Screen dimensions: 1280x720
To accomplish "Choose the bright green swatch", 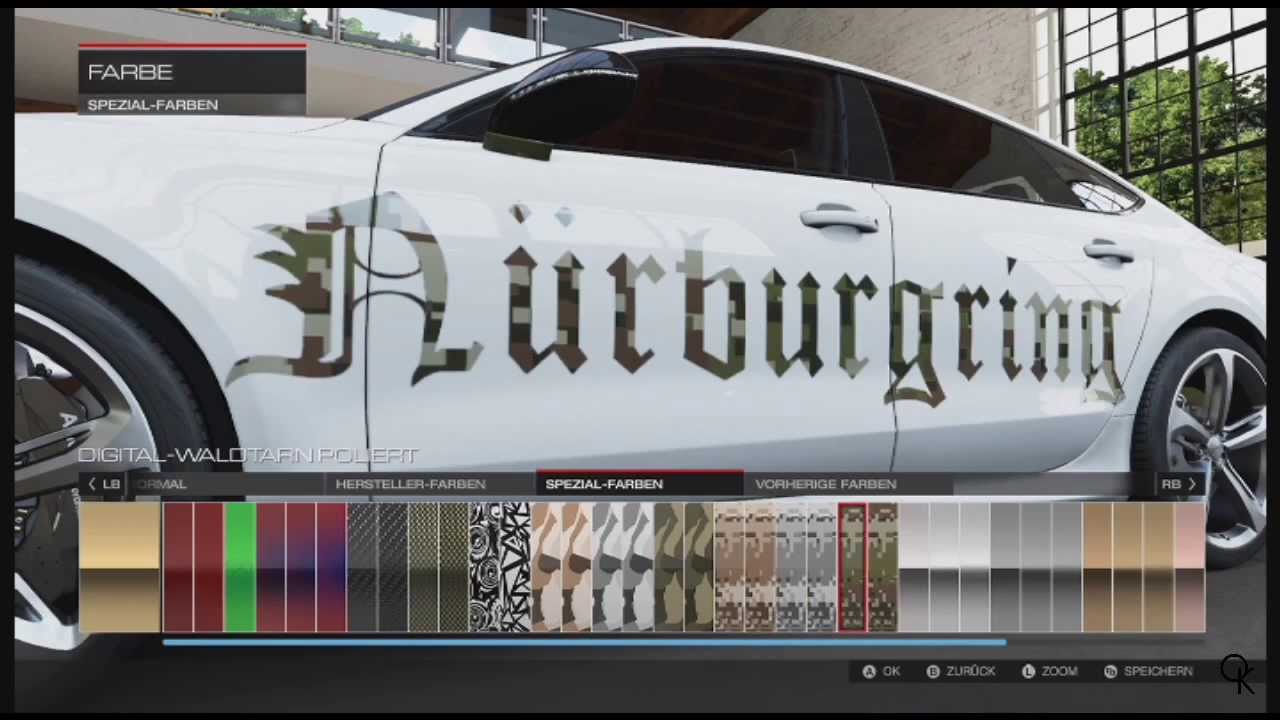I will [x=240, y=567].
